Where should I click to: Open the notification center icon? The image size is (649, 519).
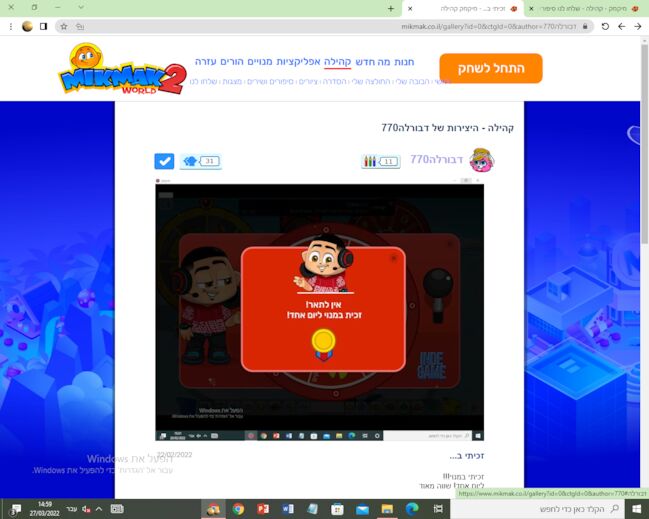[x=15, y=509]
